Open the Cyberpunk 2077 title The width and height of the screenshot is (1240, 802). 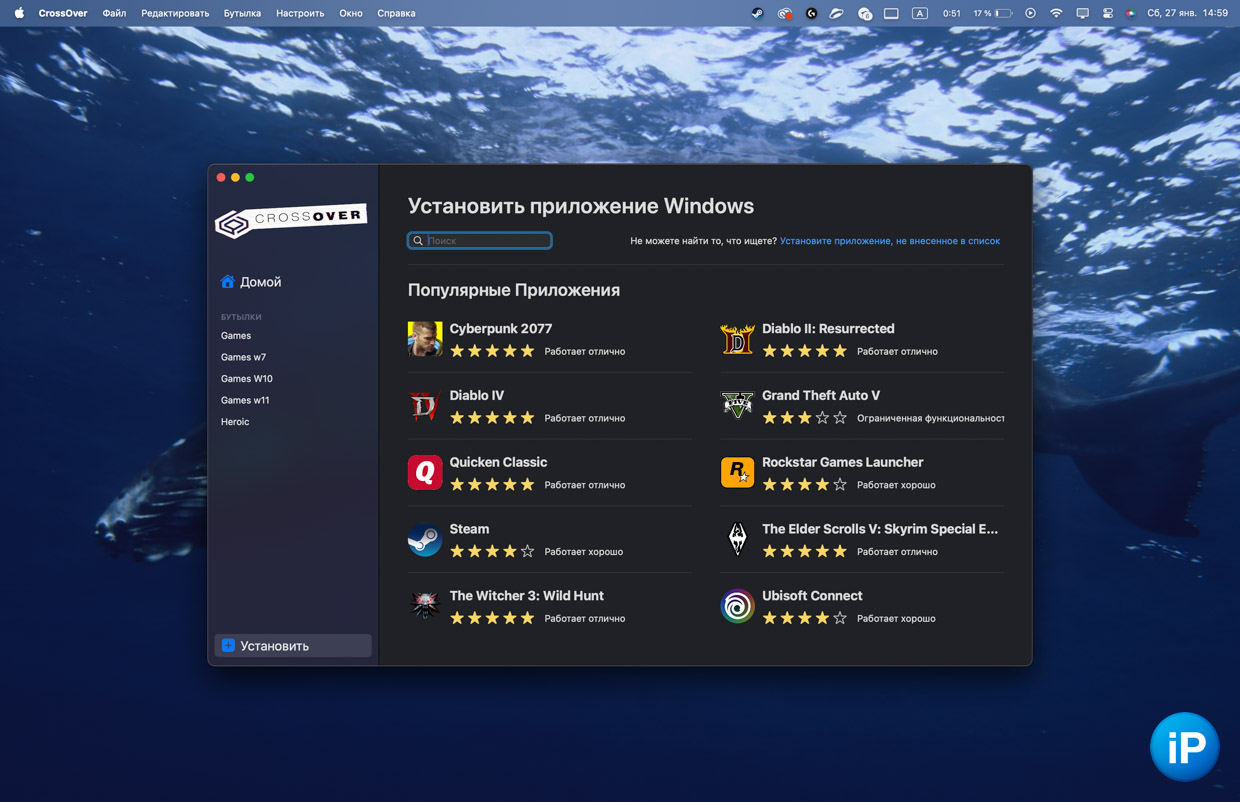[x=501, y=328]
